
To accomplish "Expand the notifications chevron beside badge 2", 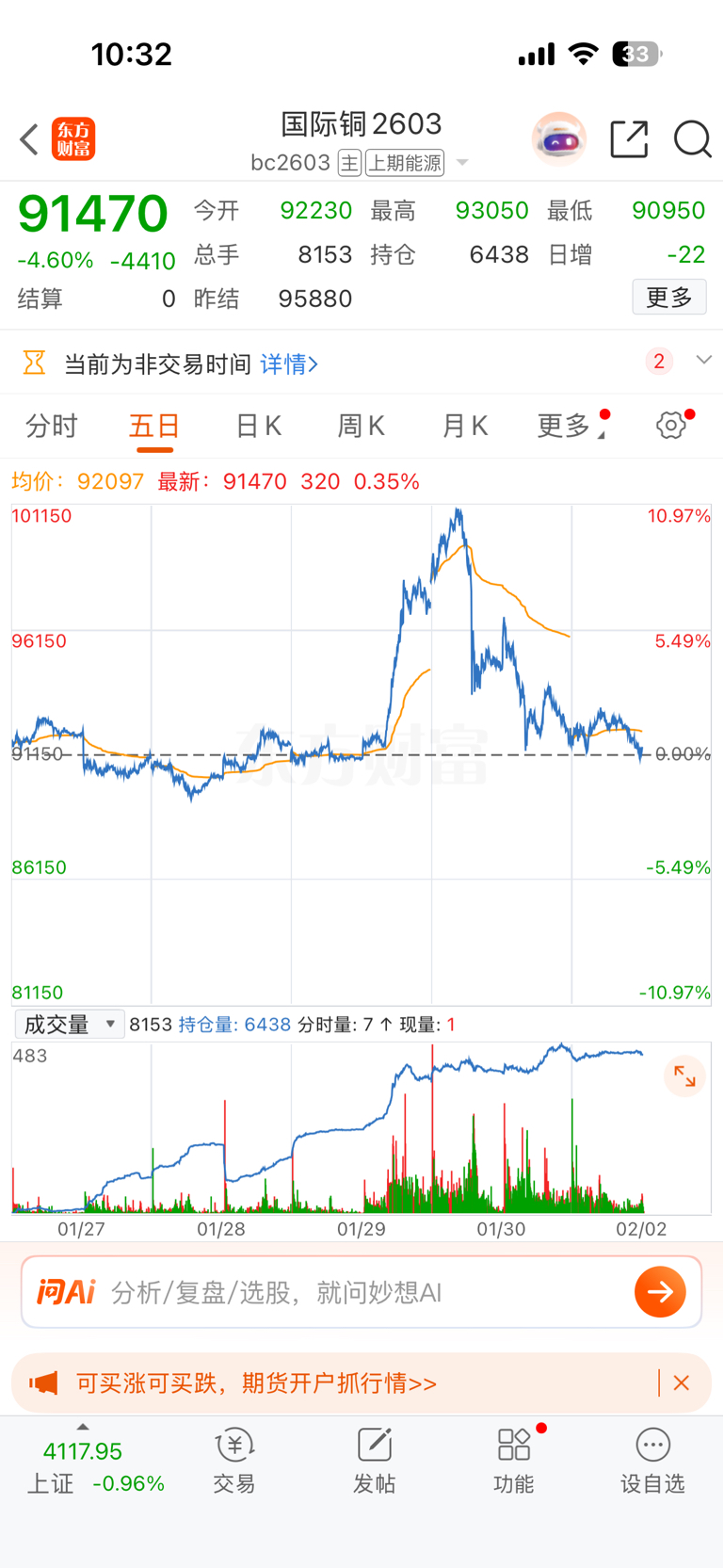I will click(703, 361).
